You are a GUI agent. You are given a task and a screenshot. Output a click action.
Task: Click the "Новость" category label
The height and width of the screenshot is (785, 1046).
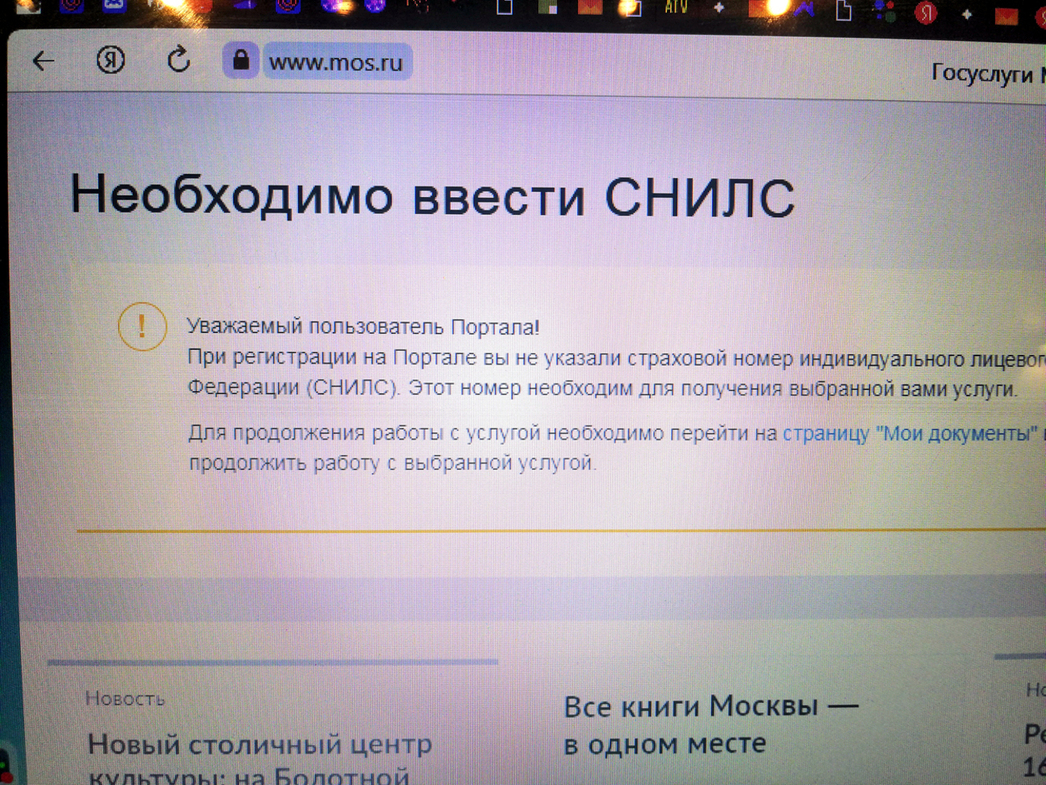click(125, 698)
